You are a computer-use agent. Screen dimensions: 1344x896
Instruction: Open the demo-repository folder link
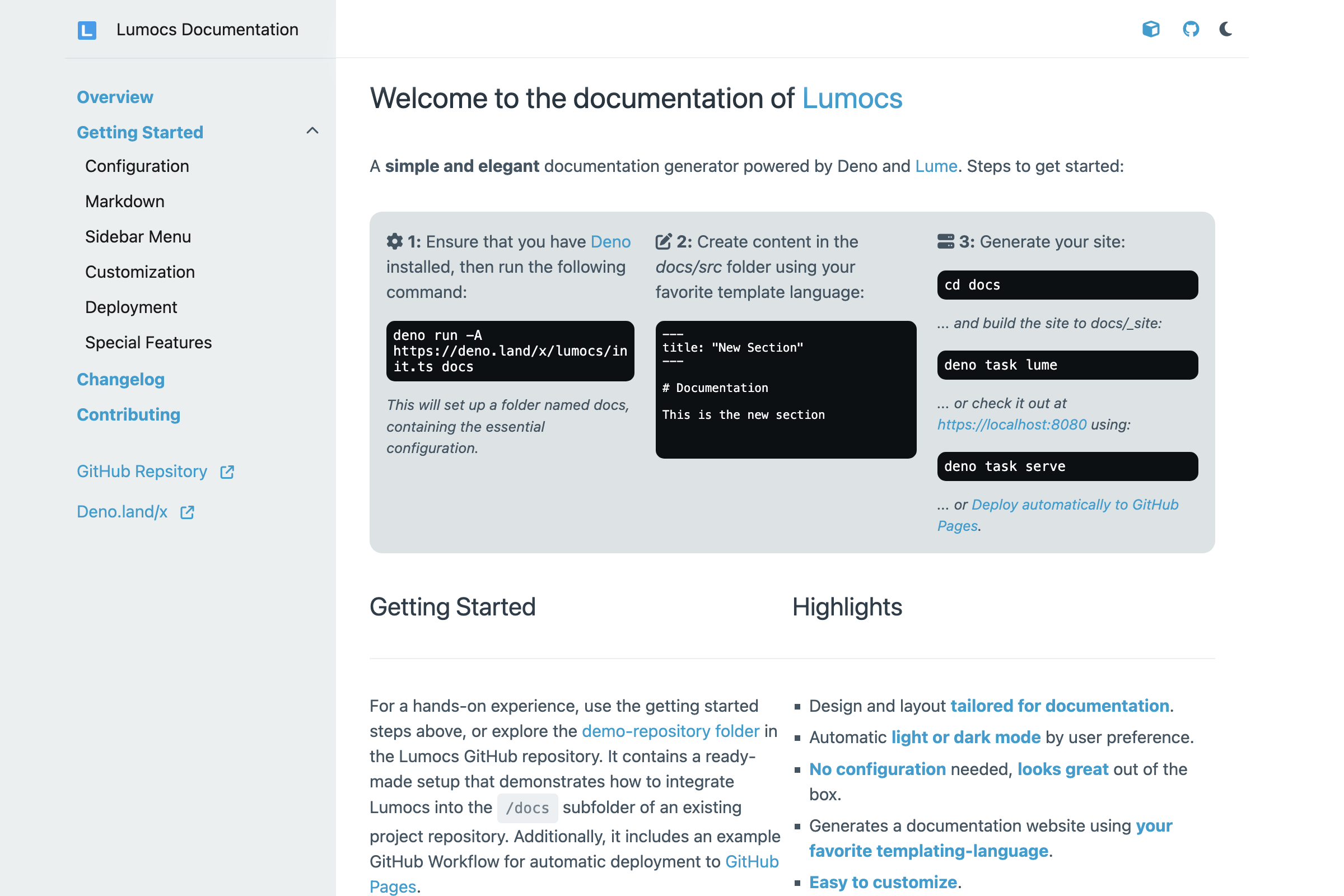click(x=670, y=731)
